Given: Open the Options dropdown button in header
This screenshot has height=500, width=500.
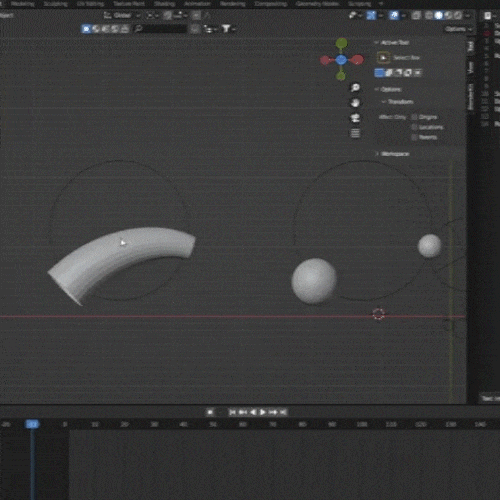Looking at the screenshot, I should click(x=459, y=29).
